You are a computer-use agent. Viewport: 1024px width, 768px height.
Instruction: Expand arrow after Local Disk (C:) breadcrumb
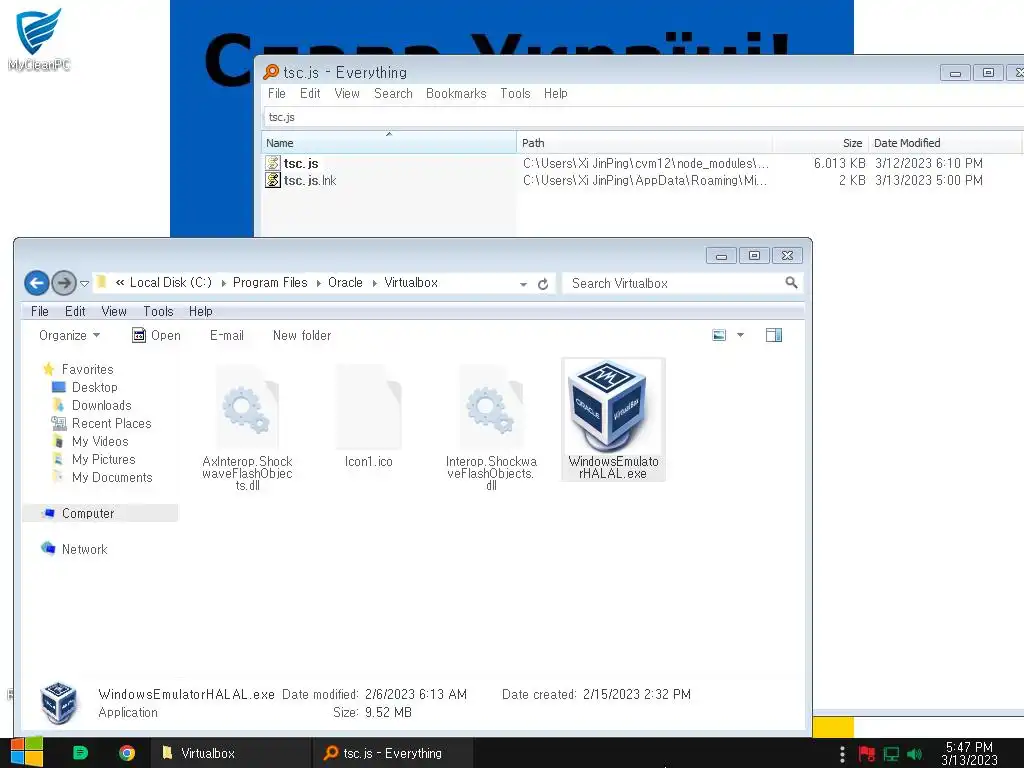coord(223,283)
